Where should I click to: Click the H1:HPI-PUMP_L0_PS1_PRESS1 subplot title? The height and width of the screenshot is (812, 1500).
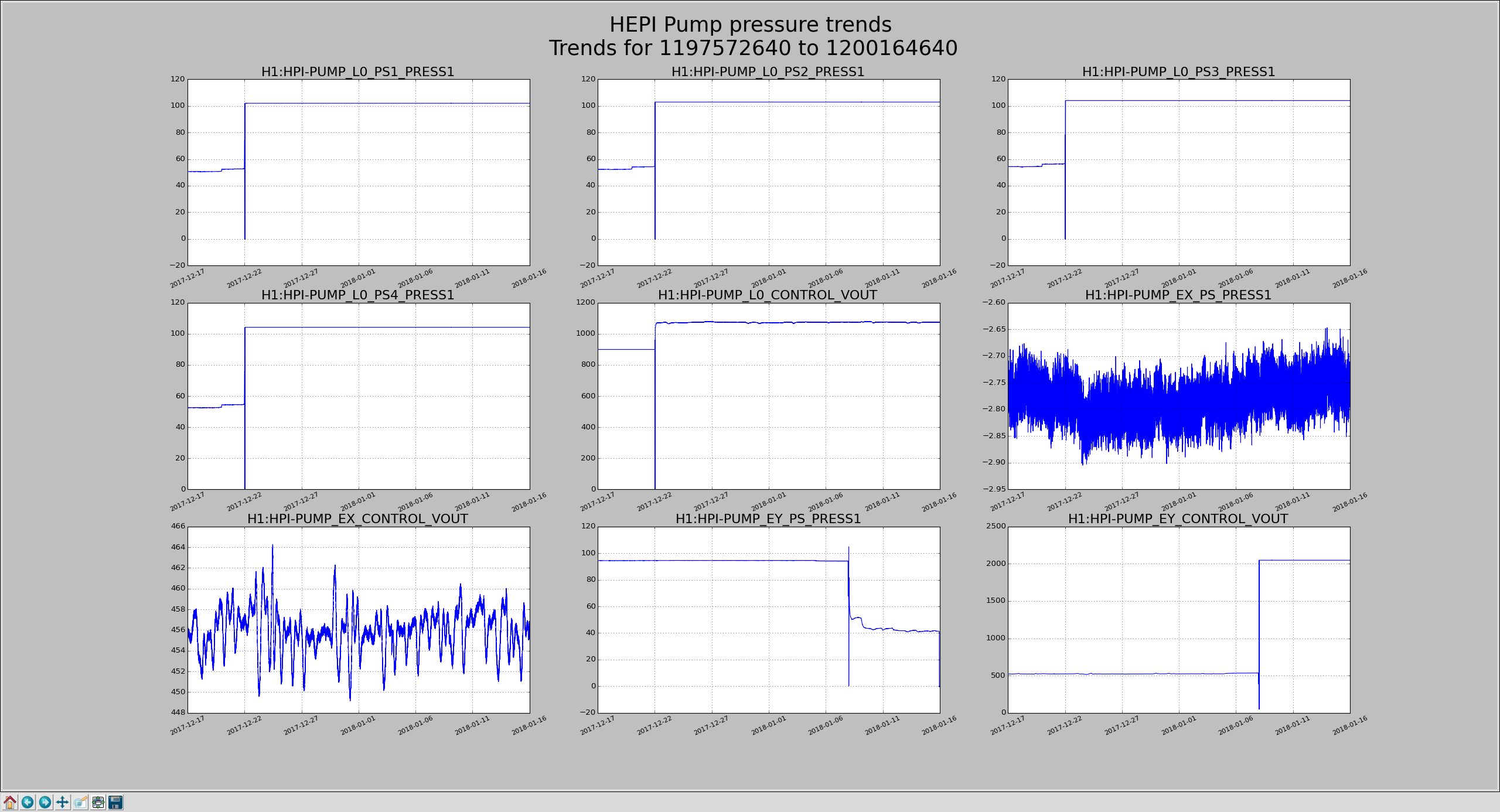357,72
